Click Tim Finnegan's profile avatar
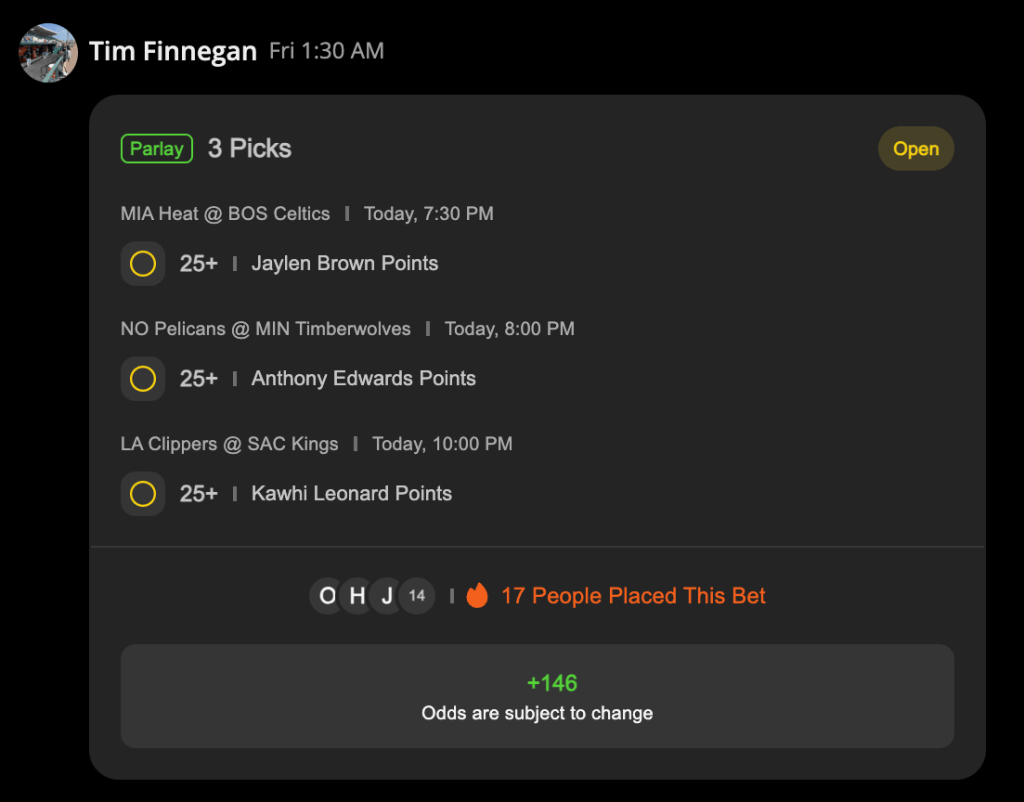This screenshot has width=1024, height=802. (x=48, y=52)
